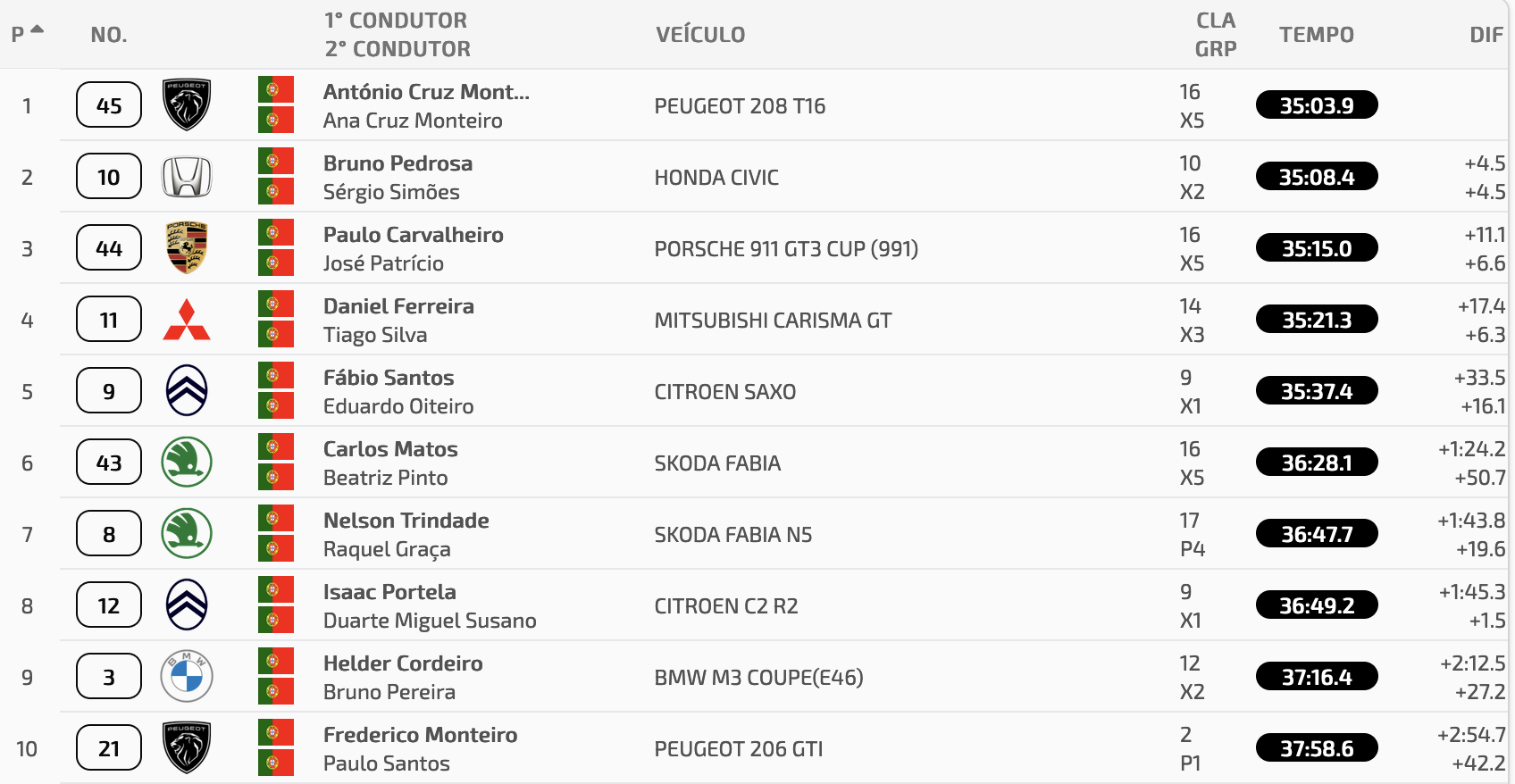The width and height of the screenshot is (1515, 784).
Task: Click the 35:03.9 time badge
Action: [1317, 105]
